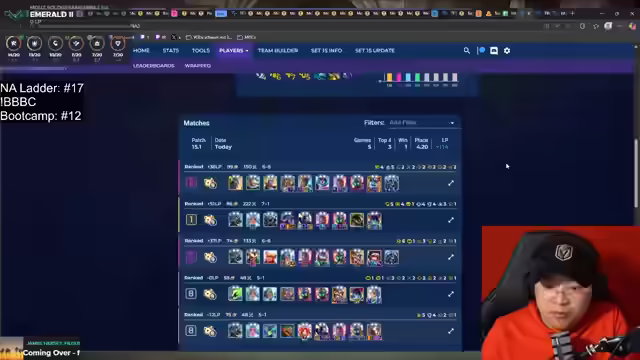Click the second overlay icon labeled 13/20
Screen dimensions: 640x360
coord(34,43)
